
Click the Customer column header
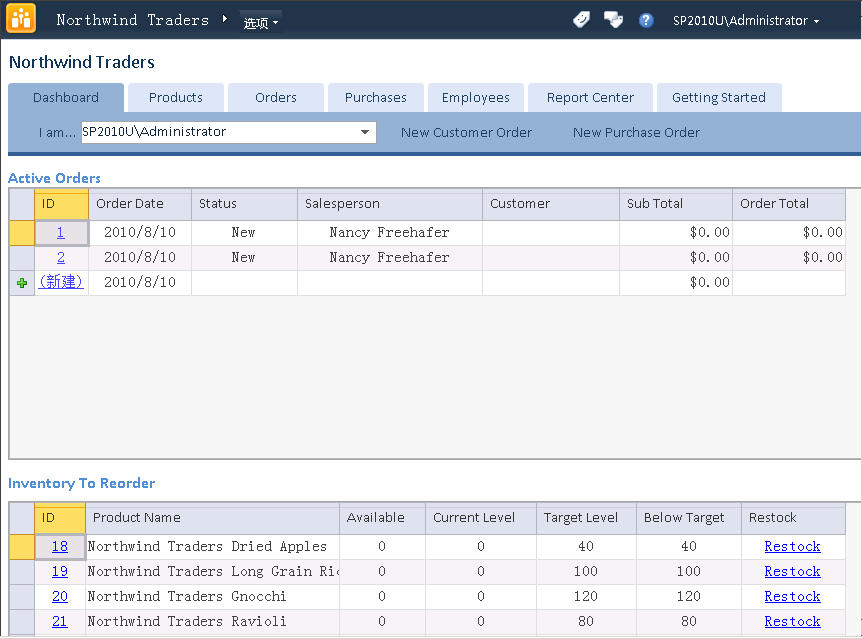551,204
